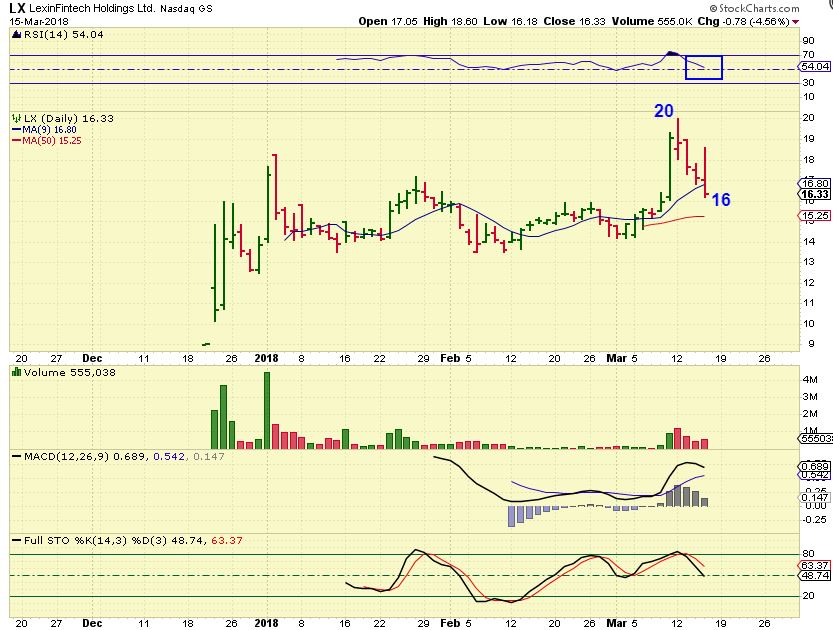Click the 0.147 MACD histogram axis tag
833x630 pixels.
pyautogui.click(x=814, y=497)
